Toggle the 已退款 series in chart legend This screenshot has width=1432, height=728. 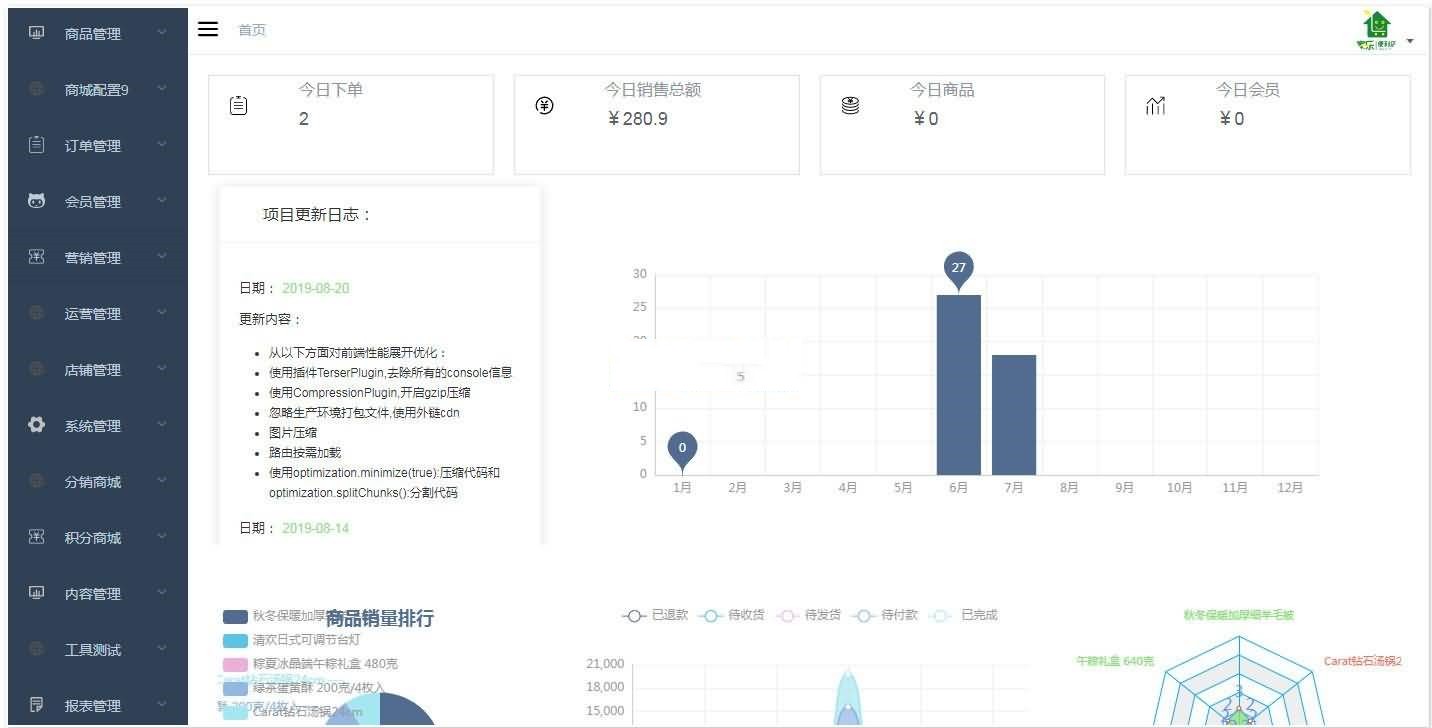click(655, 615)
